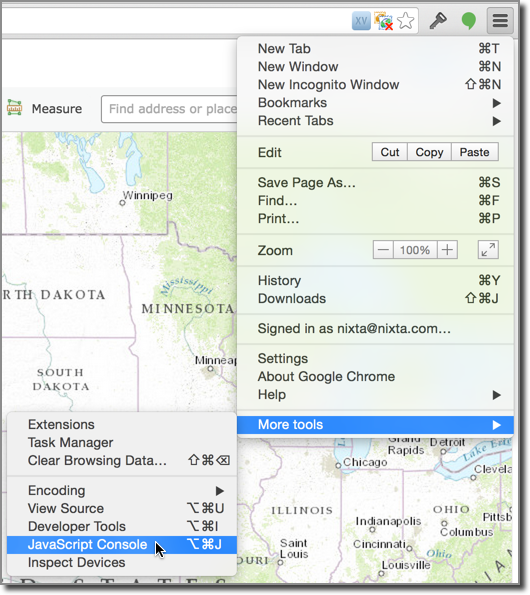Image resolution: width=530 pixels, height=595 pixels.
Task: Expand the Bookmarks submenu
Action: coord(375,103)
